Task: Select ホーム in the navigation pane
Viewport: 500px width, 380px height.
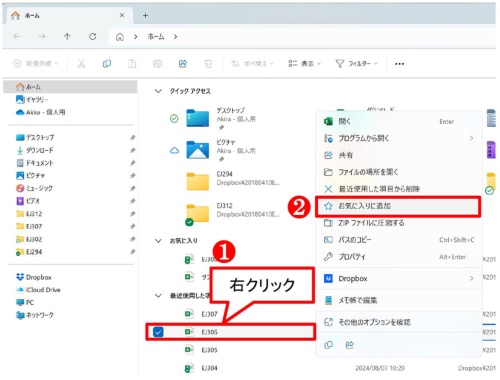Action: click(70, 87)
